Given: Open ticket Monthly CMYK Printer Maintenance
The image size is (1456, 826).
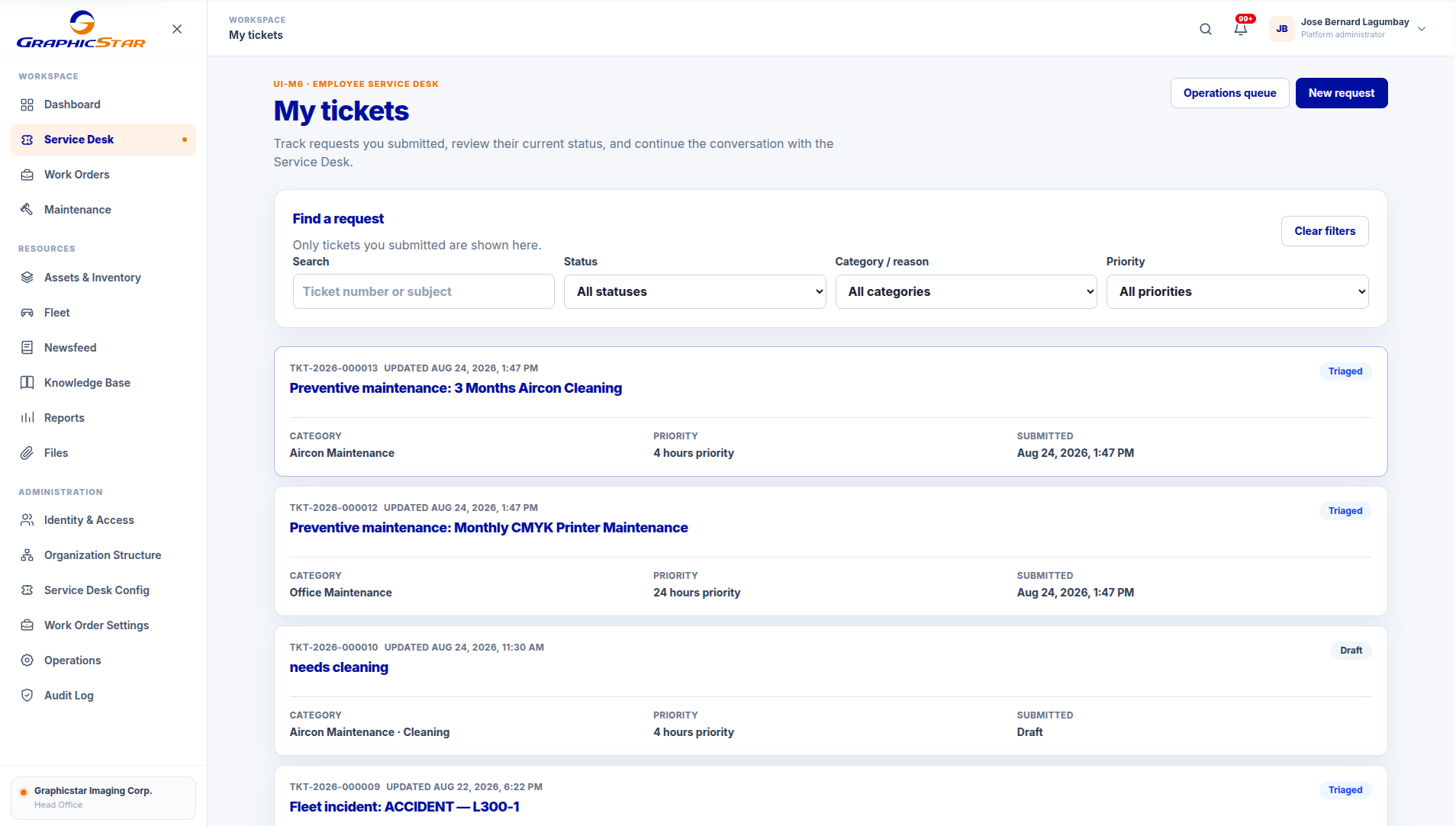Looking at the screenshot, I should point(488,528).
